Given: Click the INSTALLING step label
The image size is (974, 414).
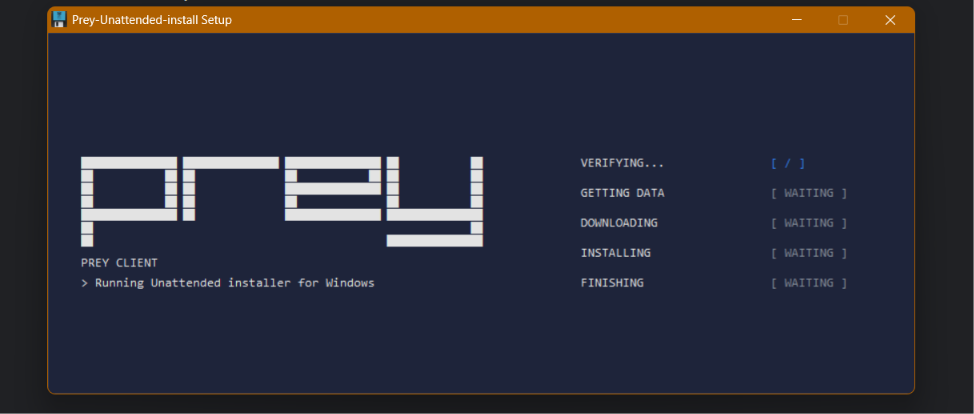Looking at the screenshot, I should (616, 253).
